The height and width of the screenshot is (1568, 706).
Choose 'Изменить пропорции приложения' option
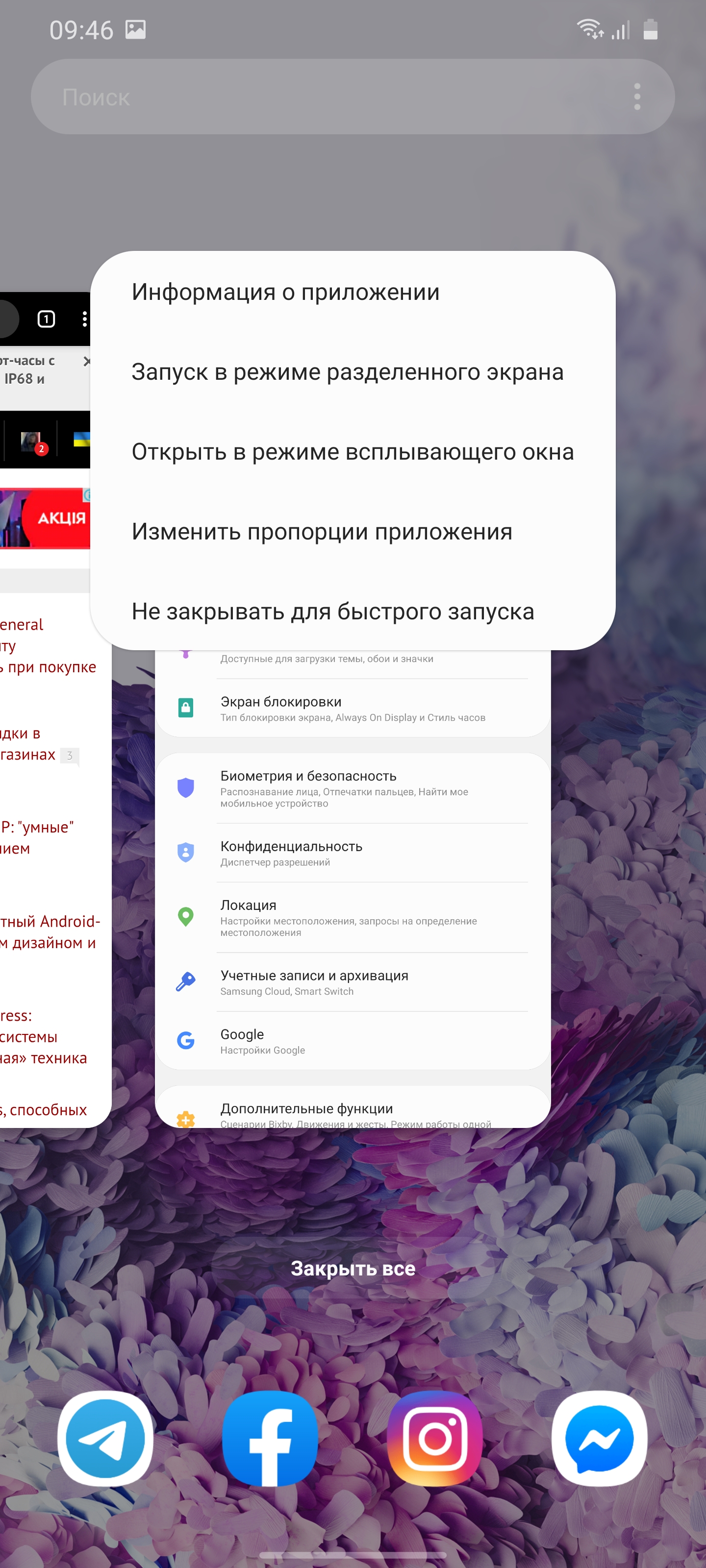pos(322,532)
